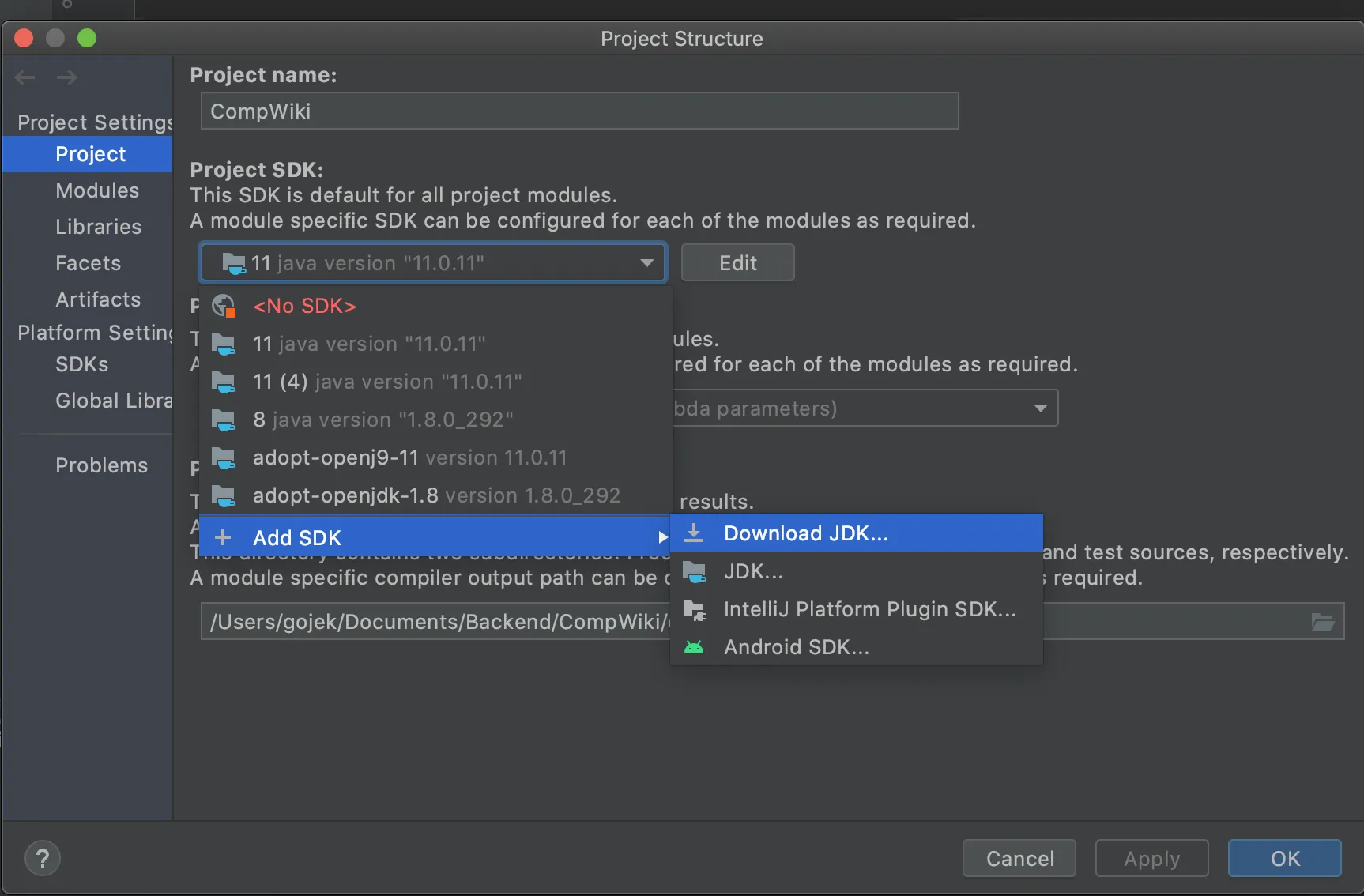Click the plus icon beside Add SDK

(x=224, y=538)
